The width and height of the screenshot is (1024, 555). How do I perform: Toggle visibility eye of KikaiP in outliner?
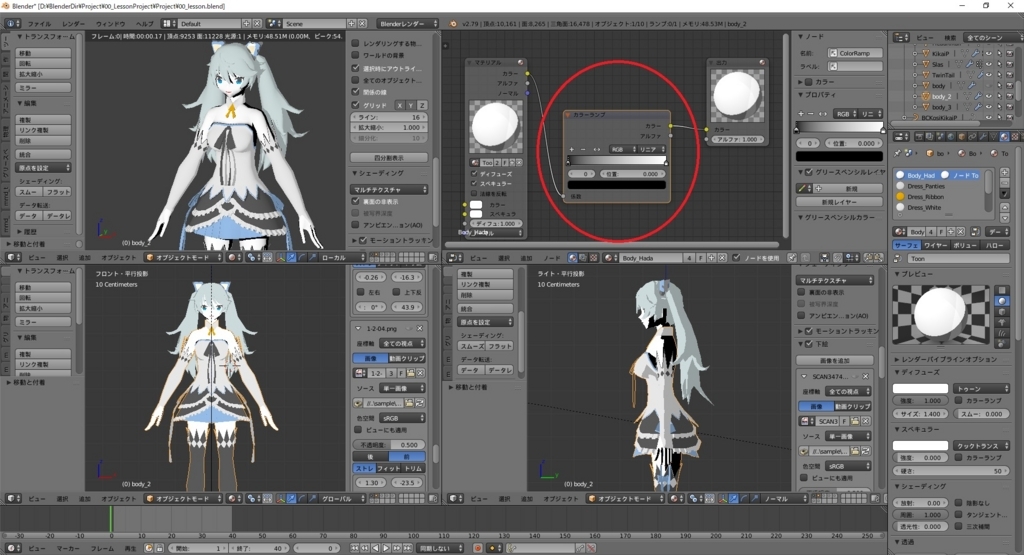click(x=989, y=54)
